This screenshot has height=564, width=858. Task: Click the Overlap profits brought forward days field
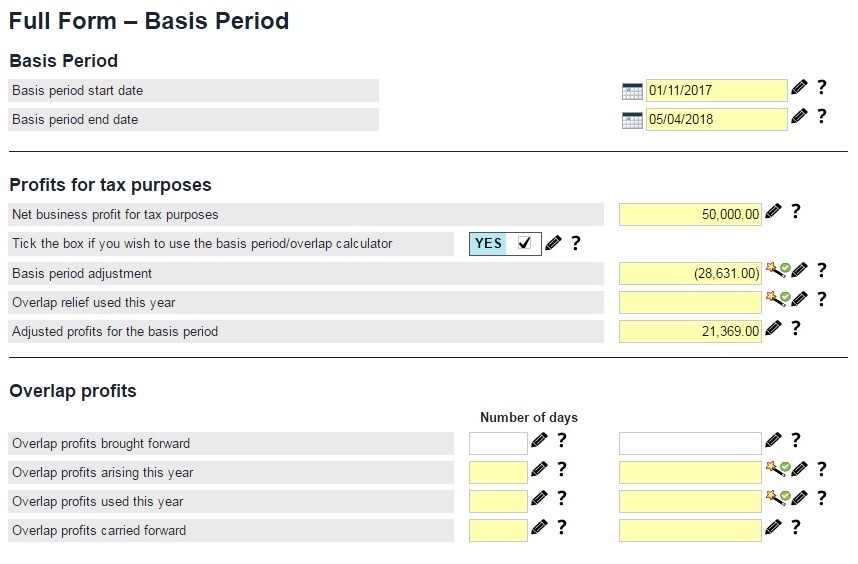(x=498, y=443)
